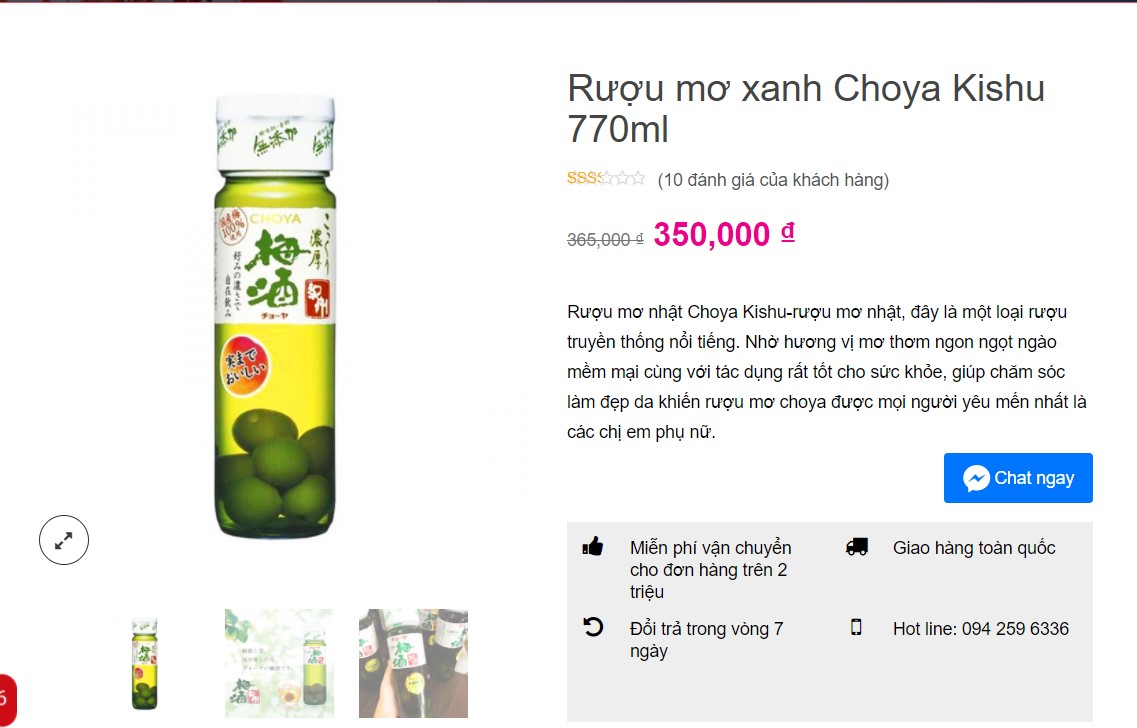This screenshot has width=1137, height=728.
Task: Click the sale price 350,000 đ
Action: click(x=724, y=234)
